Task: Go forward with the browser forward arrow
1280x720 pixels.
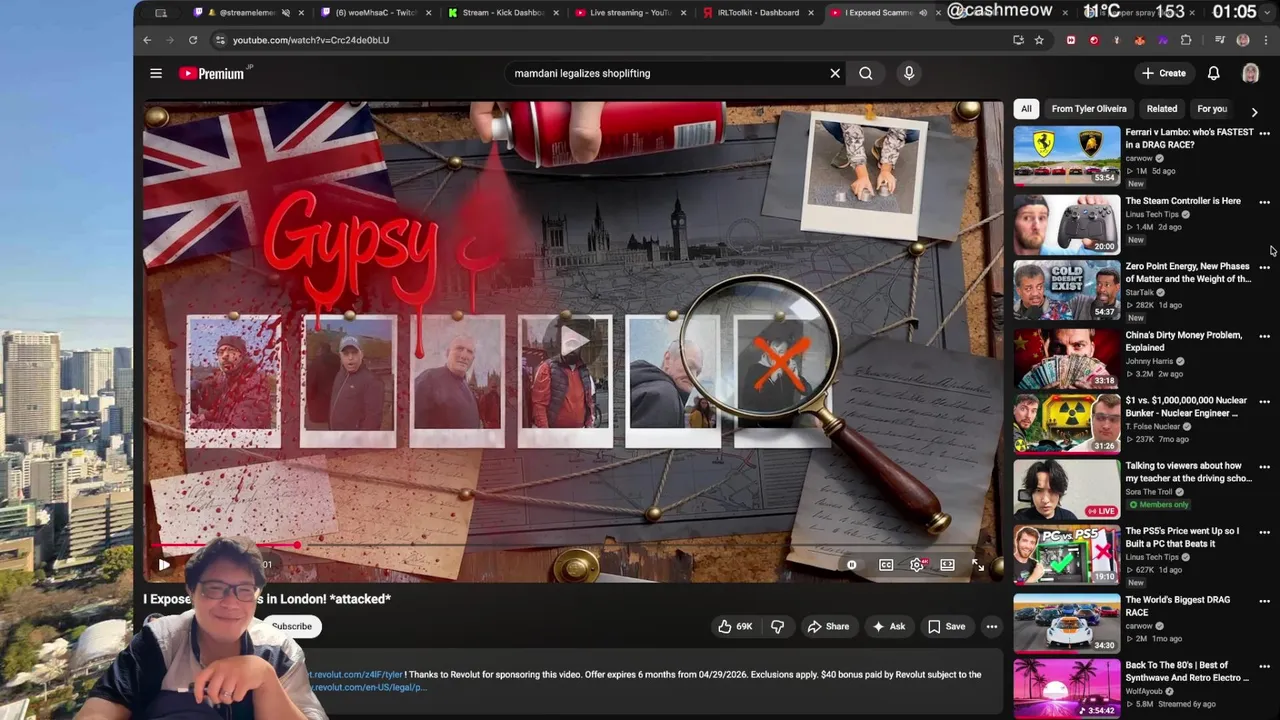Action: tap(170, 40)
